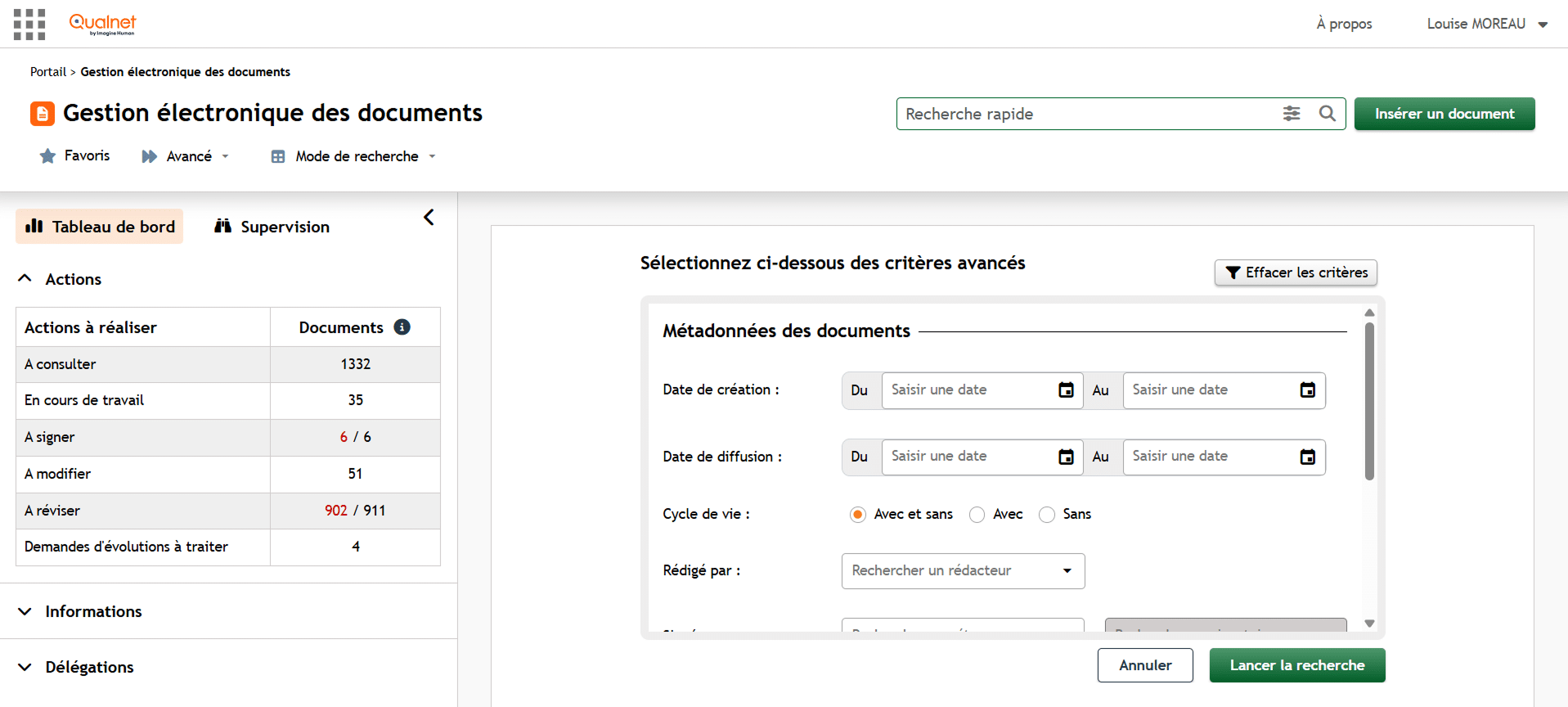Click the magnifier search icon
The height and width of the screenshot is (707, 1568).
pyautogui.click(x=1328, y=114)
